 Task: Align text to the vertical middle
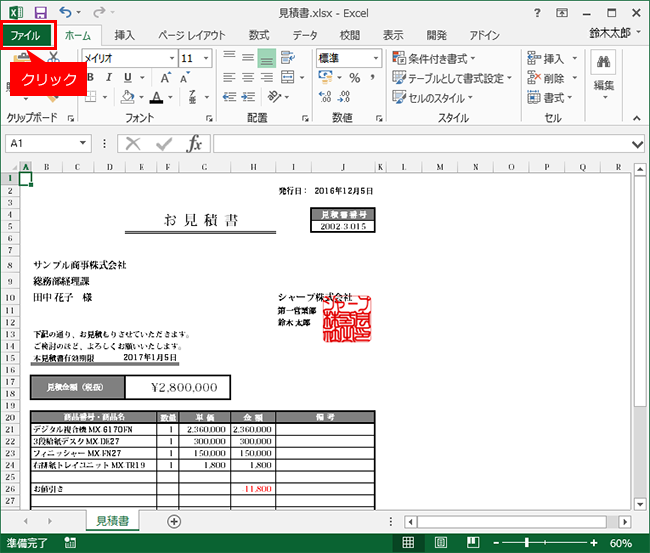[x=248, y=58]
